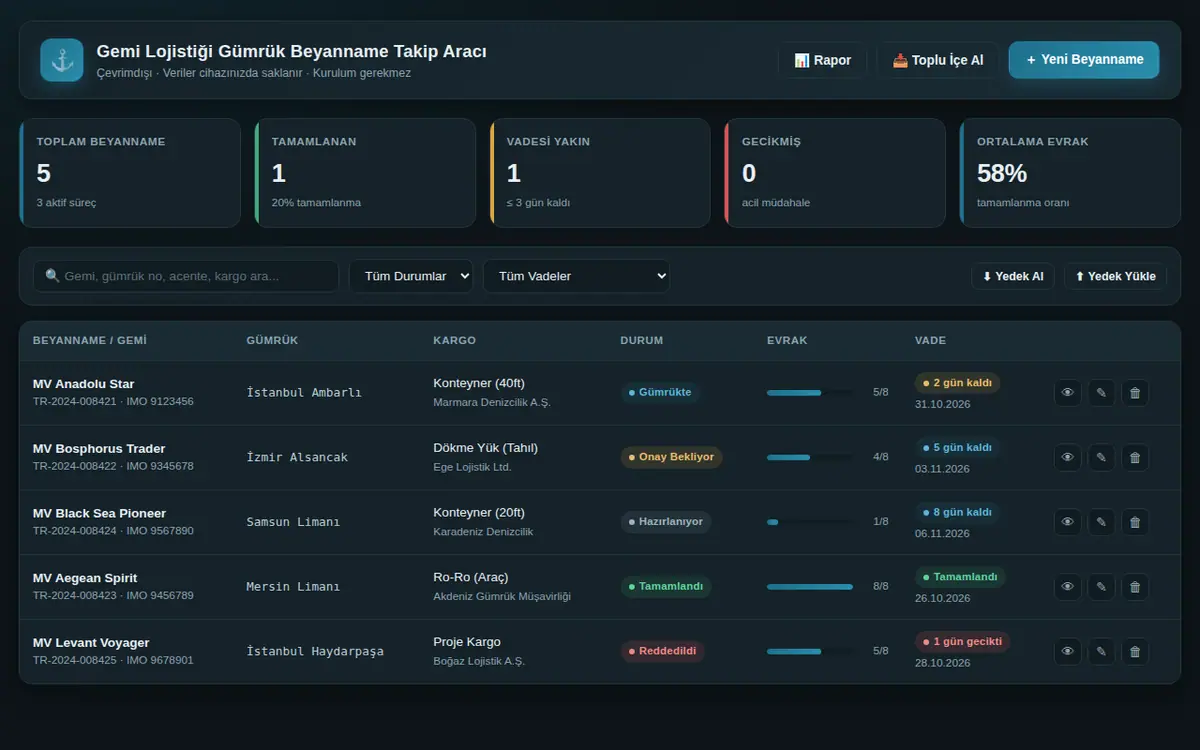
Task: Click the Onay Bekliyor status badge
Action: (671, 457)
